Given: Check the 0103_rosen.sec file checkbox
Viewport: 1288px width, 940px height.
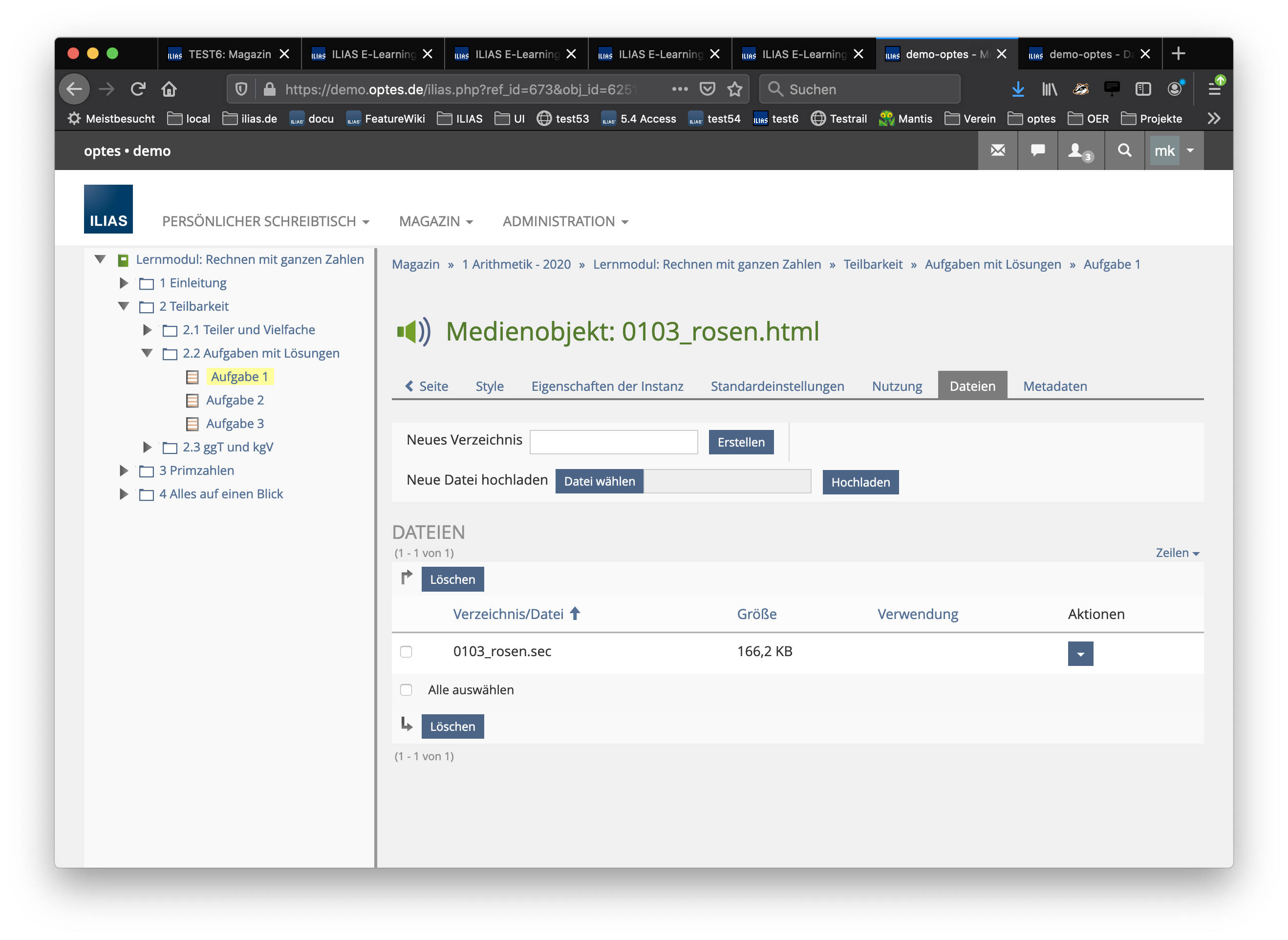Looking at the screenshot, I should click(406, 652).
